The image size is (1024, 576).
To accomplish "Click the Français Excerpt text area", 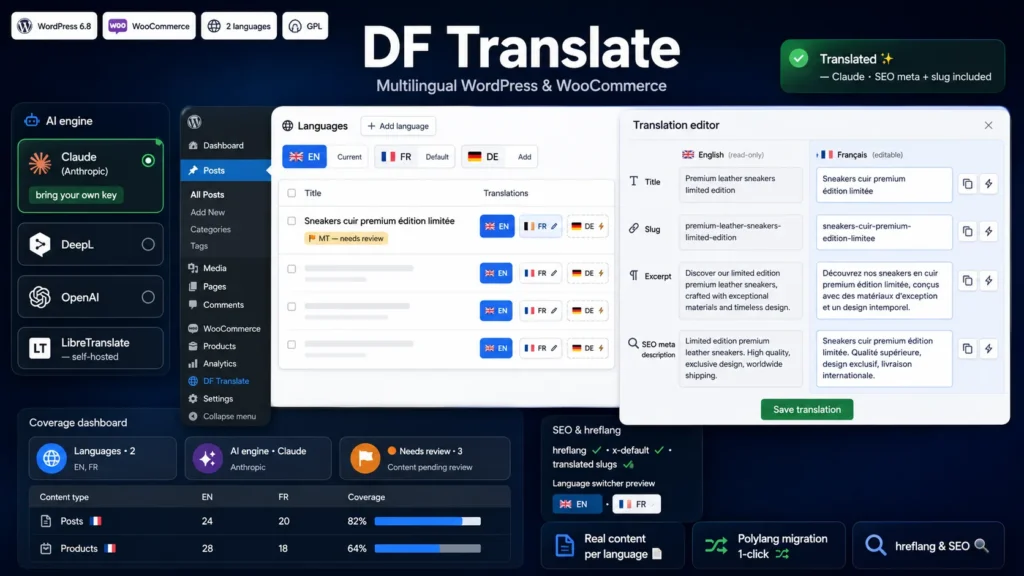I will (884, 290).
